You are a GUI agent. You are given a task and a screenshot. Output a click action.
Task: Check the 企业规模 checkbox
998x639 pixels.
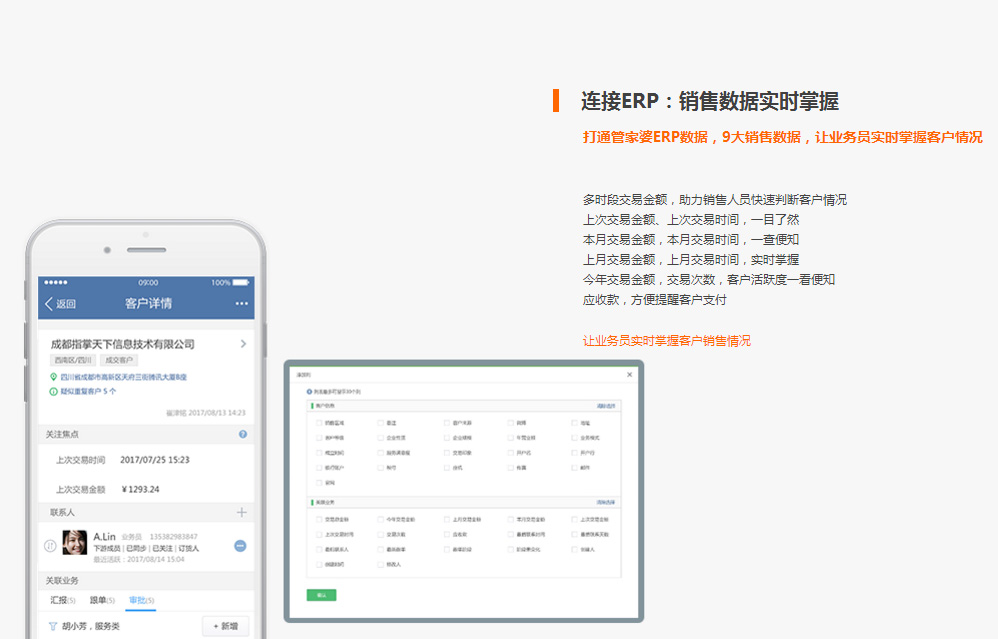point(447,438)
